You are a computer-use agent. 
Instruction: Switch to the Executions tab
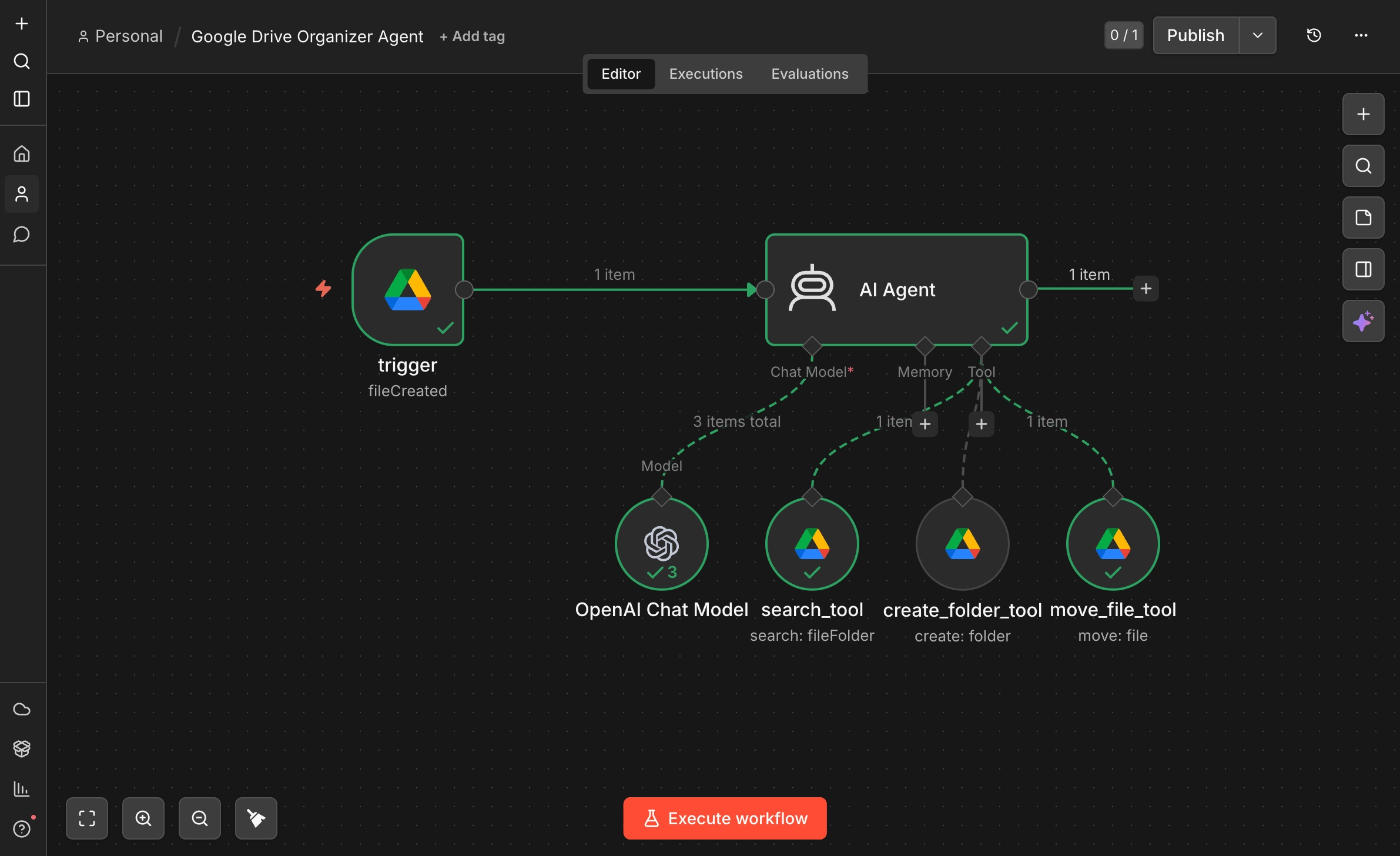[x=706, y=74]
